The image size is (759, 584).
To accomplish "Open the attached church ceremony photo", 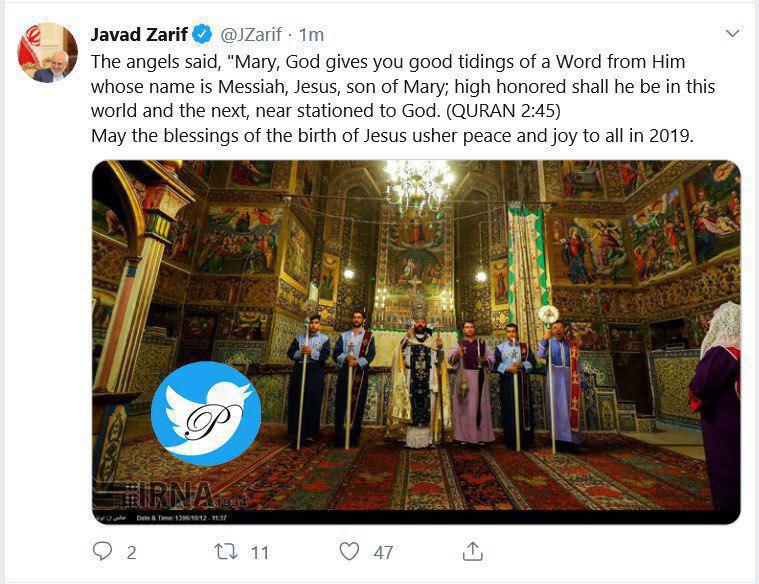I will (x=416, y=342).
